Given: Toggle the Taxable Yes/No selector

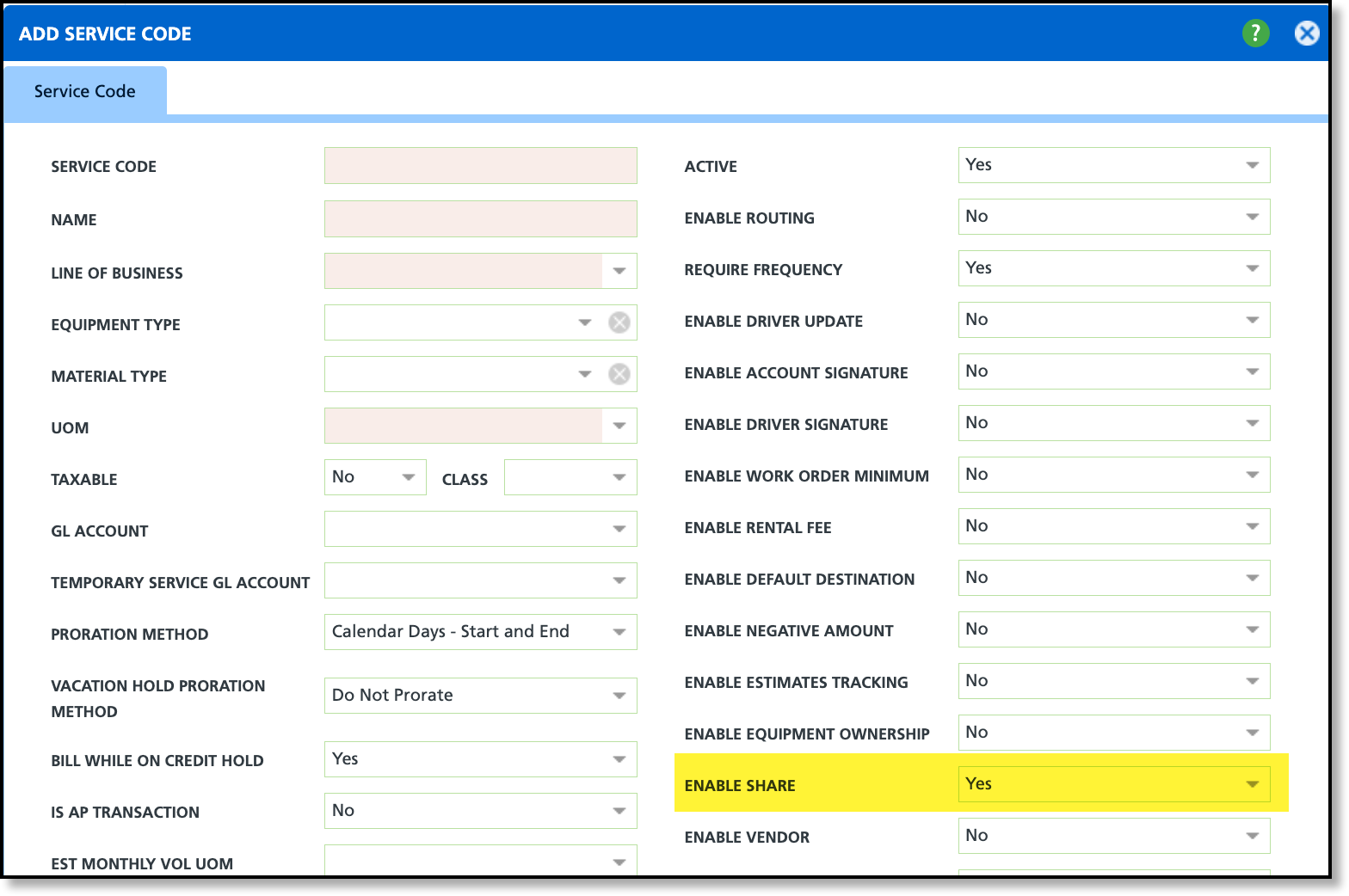Looking at the screenshot, I should [375, 477].
